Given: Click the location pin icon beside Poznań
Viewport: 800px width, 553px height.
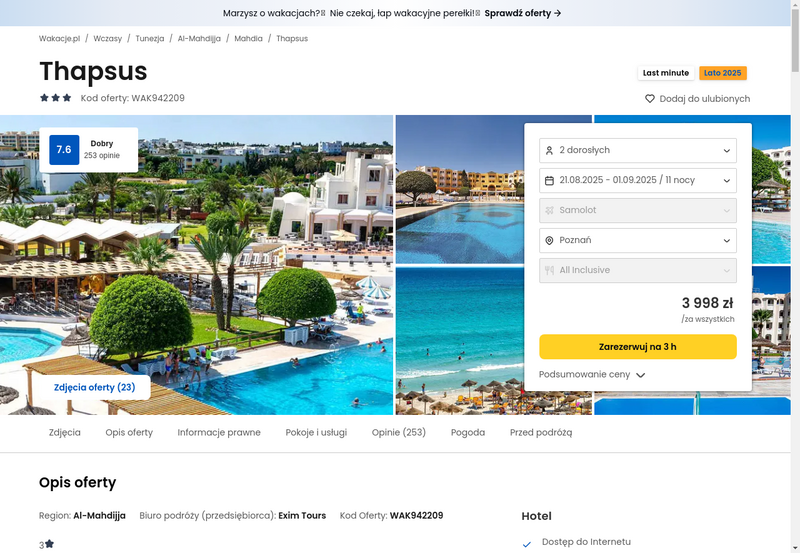Looking at the screenshot, I should (549, 240).
